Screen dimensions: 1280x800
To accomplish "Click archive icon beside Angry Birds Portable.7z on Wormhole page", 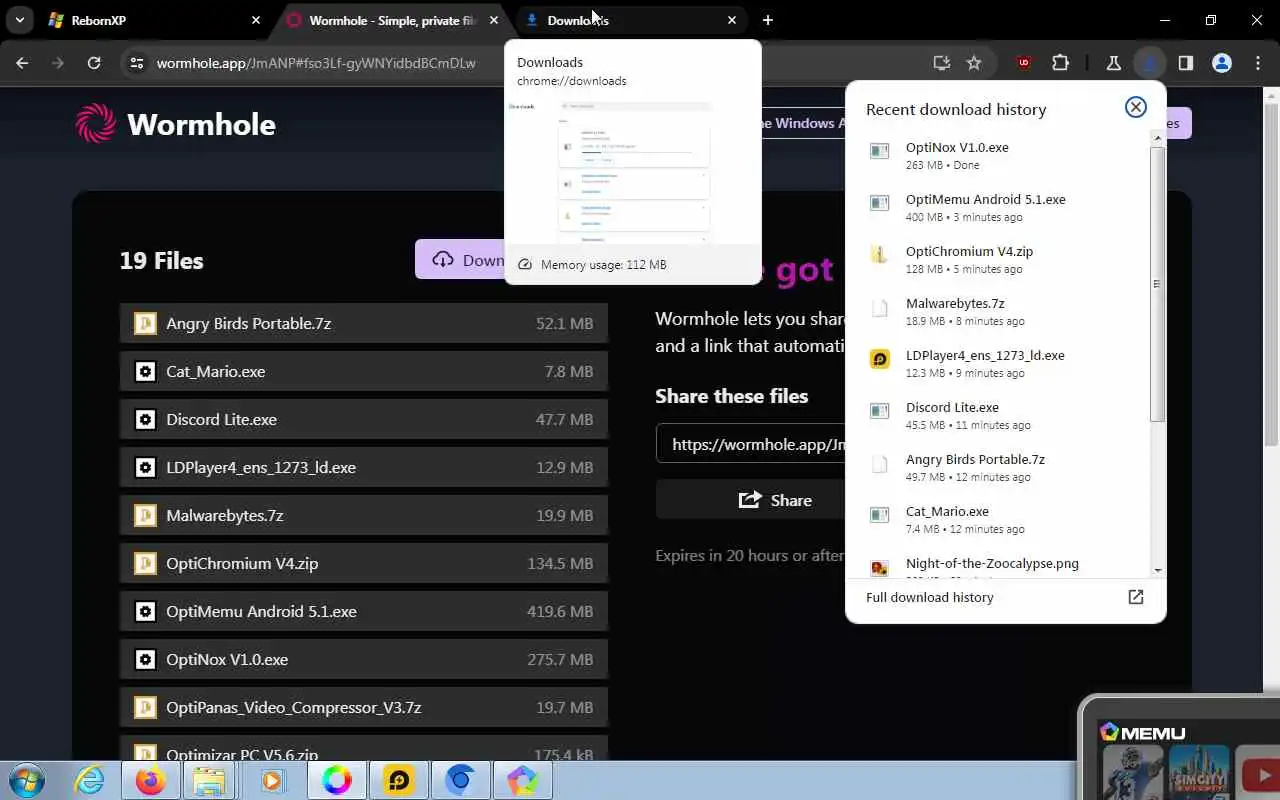I will pyautogui.click(x=145, y=323).
